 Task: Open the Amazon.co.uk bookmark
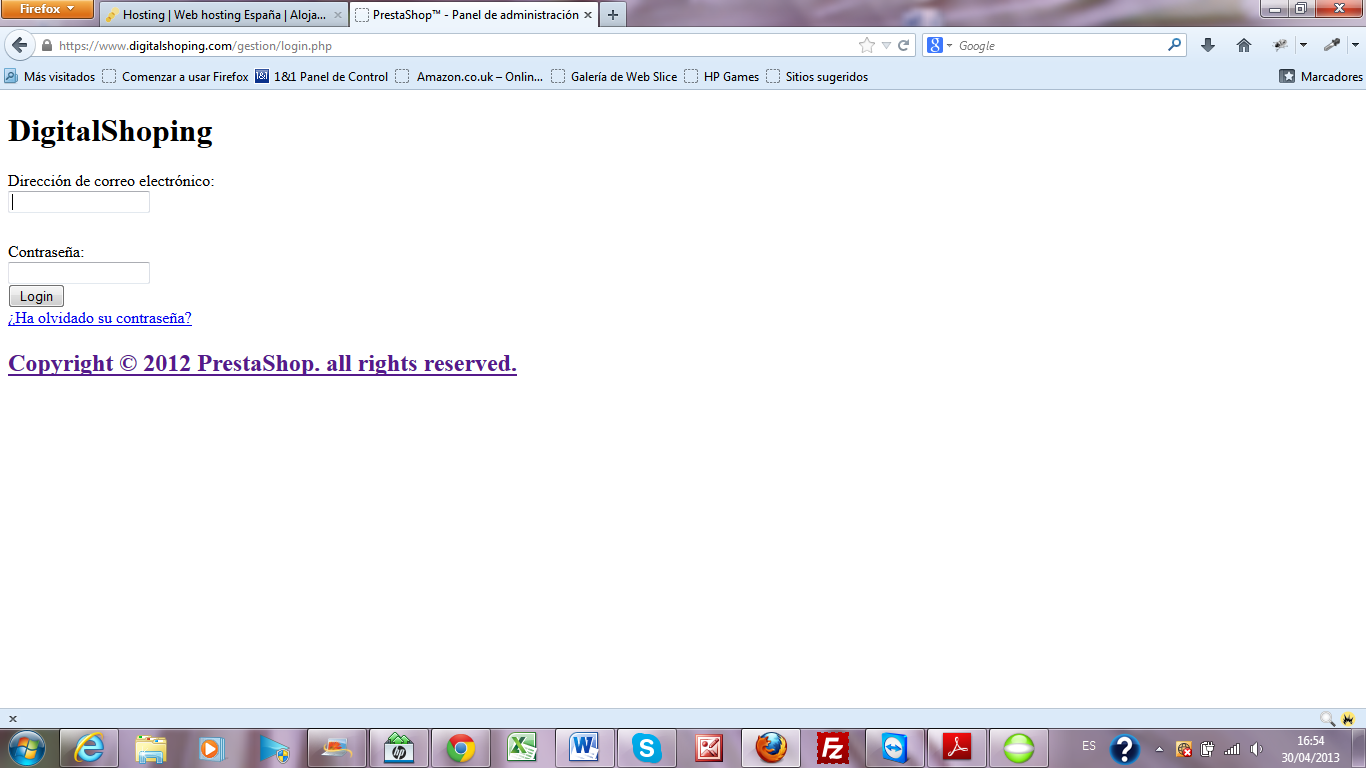pyautogui.click(x=470, y=77)
